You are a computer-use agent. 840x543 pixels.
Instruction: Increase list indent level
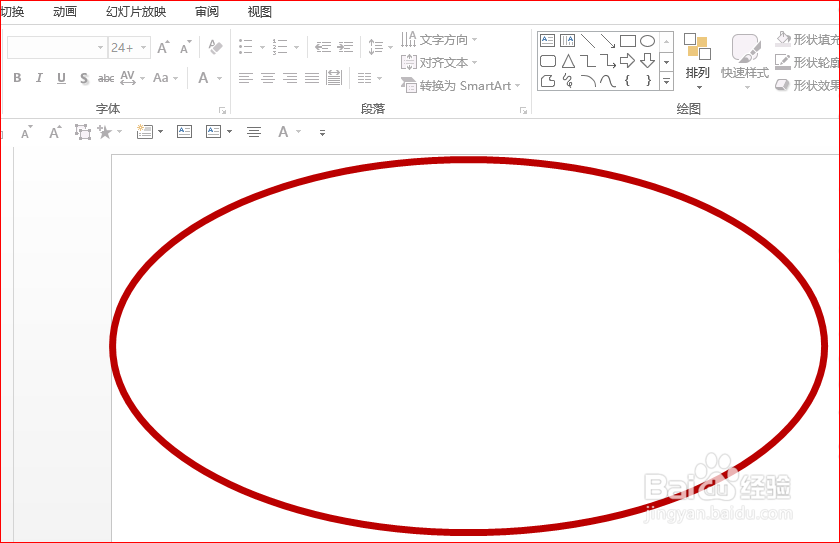[345, 47]
